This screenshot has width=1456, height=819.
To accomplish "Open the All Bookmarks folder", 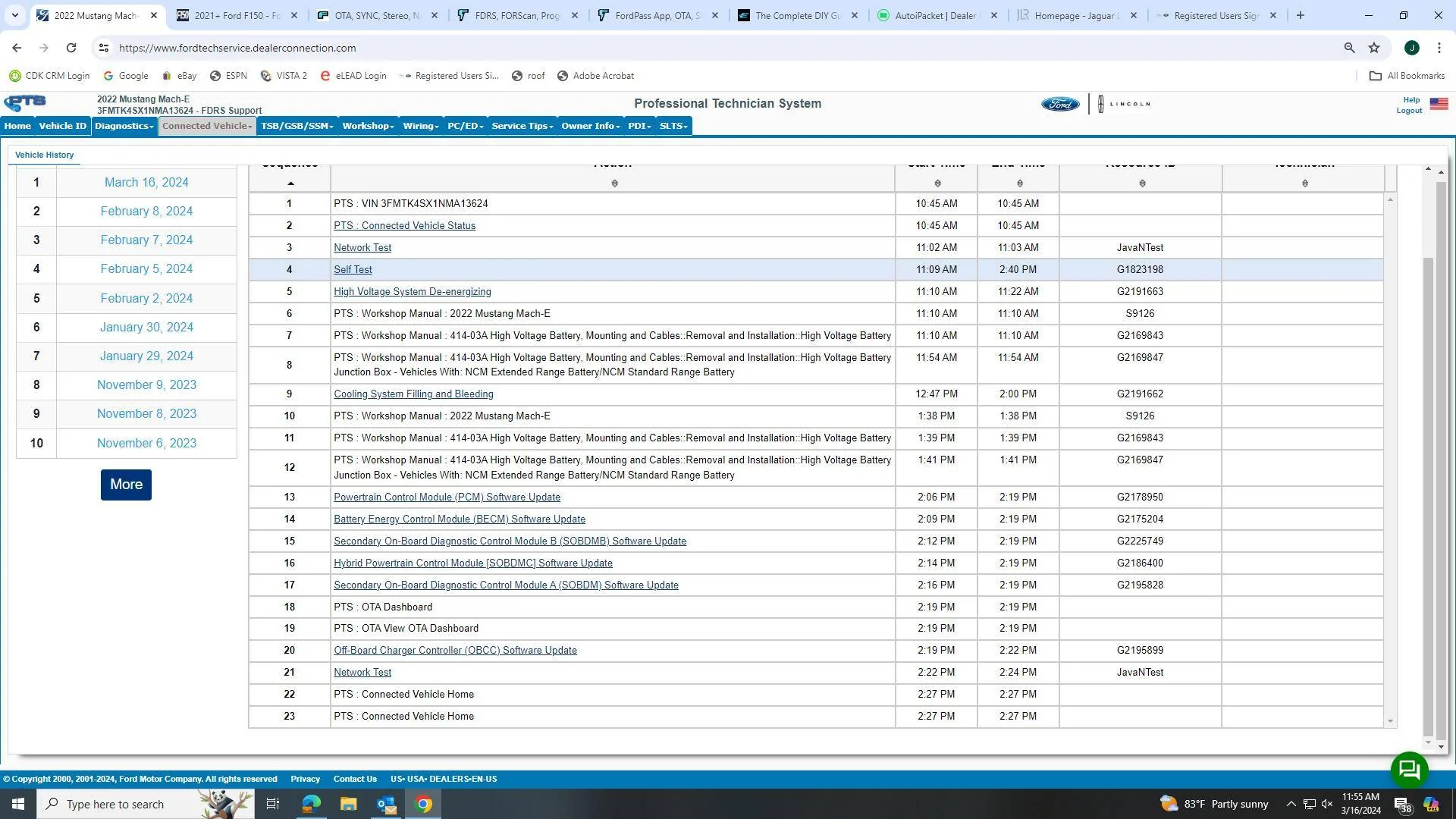I will (x=1407, y=76).
